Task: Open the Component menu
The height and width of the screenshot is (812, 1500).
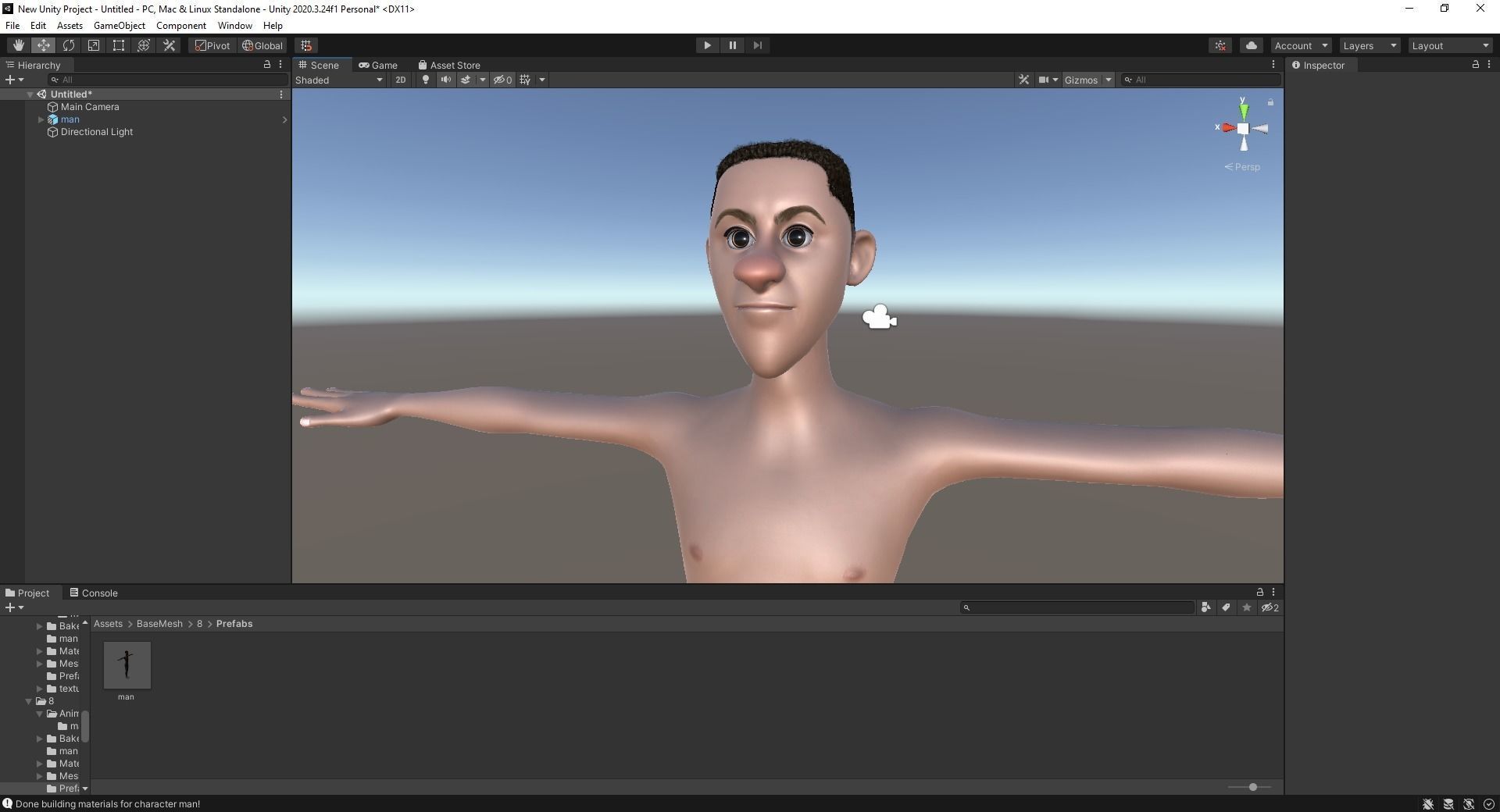Action: coord(180,26)
